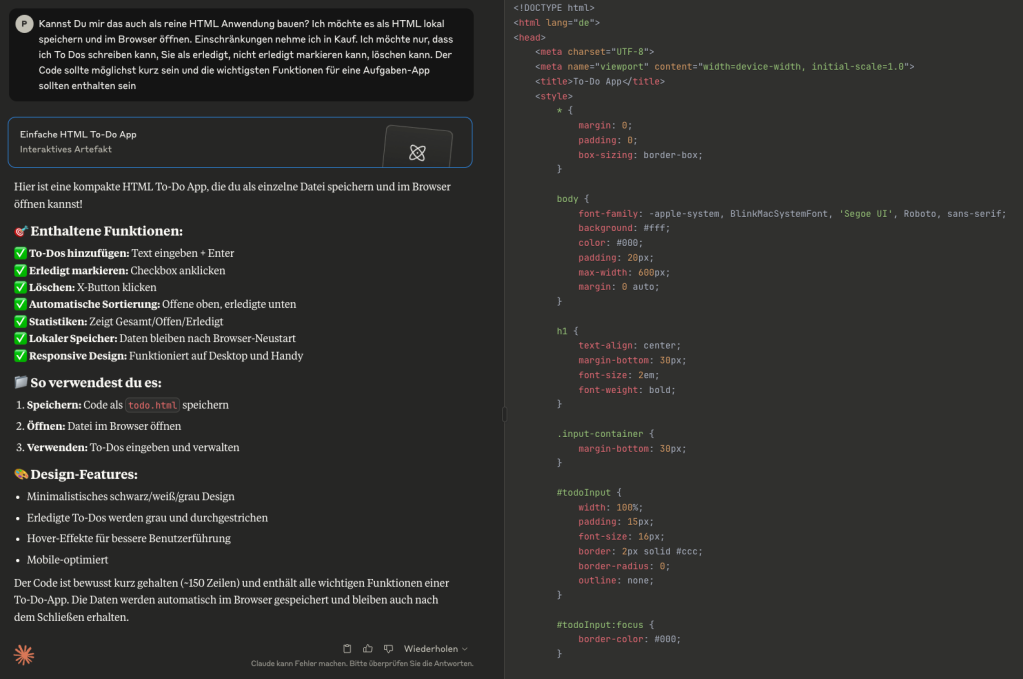1023x679 pixels.
Task: Click the bullet 'Hover-Effekte für bessere Benutzerführung'
Action: [129, 538]
